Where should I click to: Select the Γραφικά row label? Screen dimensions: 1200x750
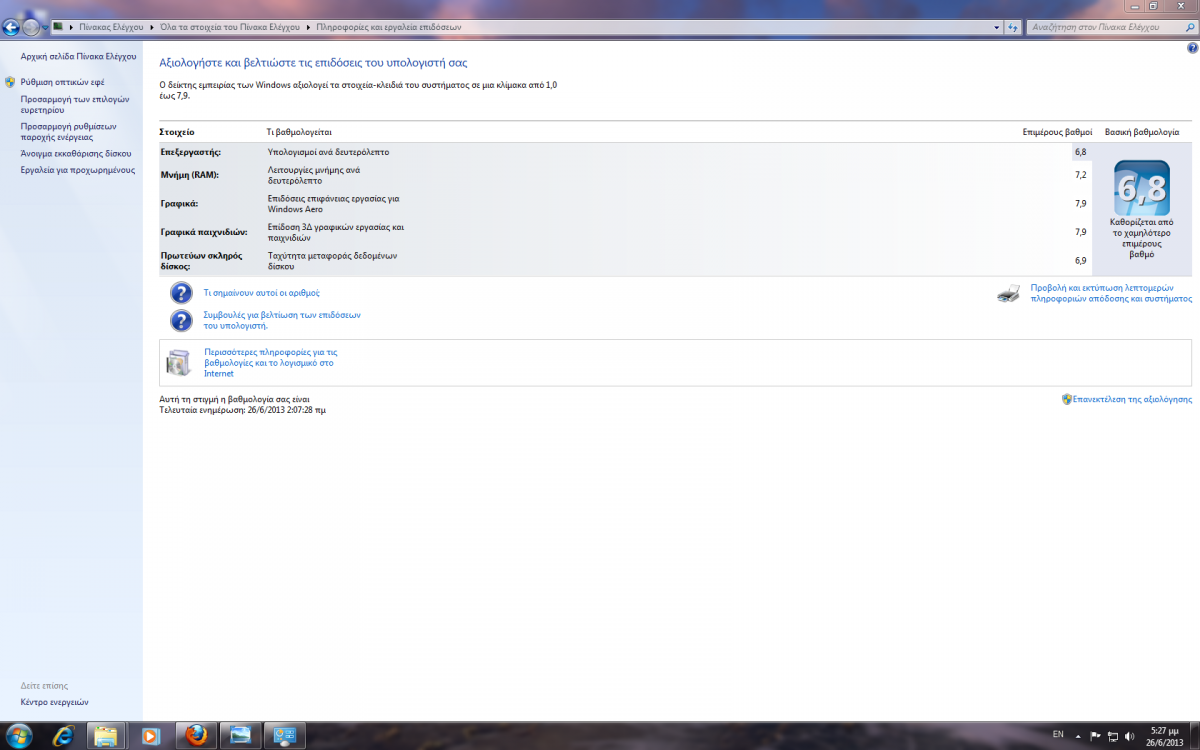[x=180, y=203]
